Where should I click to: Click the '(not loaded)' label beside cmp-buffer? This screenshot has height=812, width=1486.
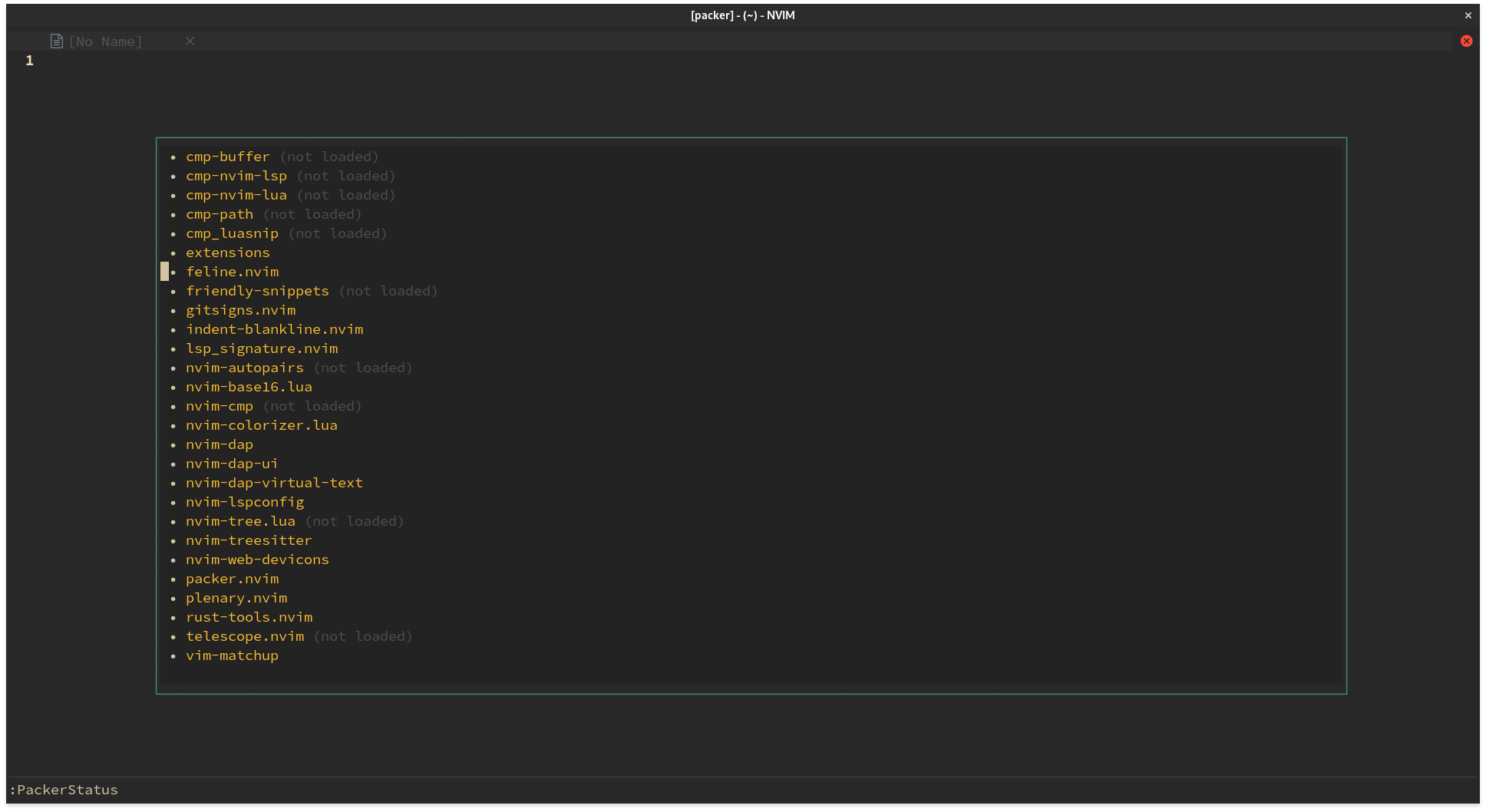329,157
